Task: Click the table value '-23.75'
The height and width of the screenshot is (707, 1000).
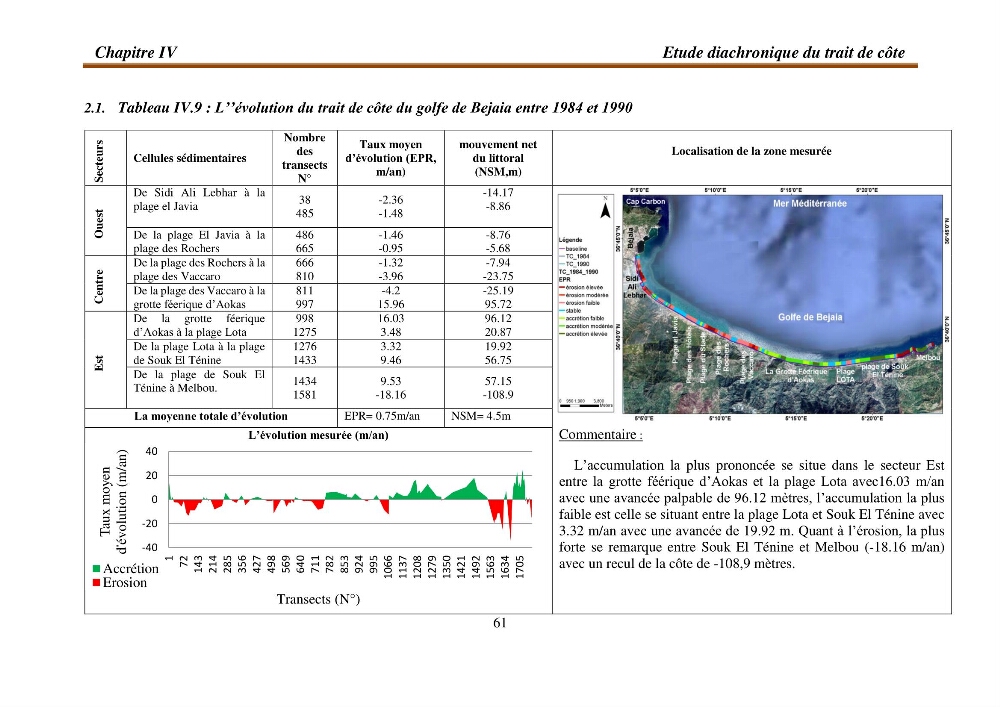Action: tap(498, 276)
